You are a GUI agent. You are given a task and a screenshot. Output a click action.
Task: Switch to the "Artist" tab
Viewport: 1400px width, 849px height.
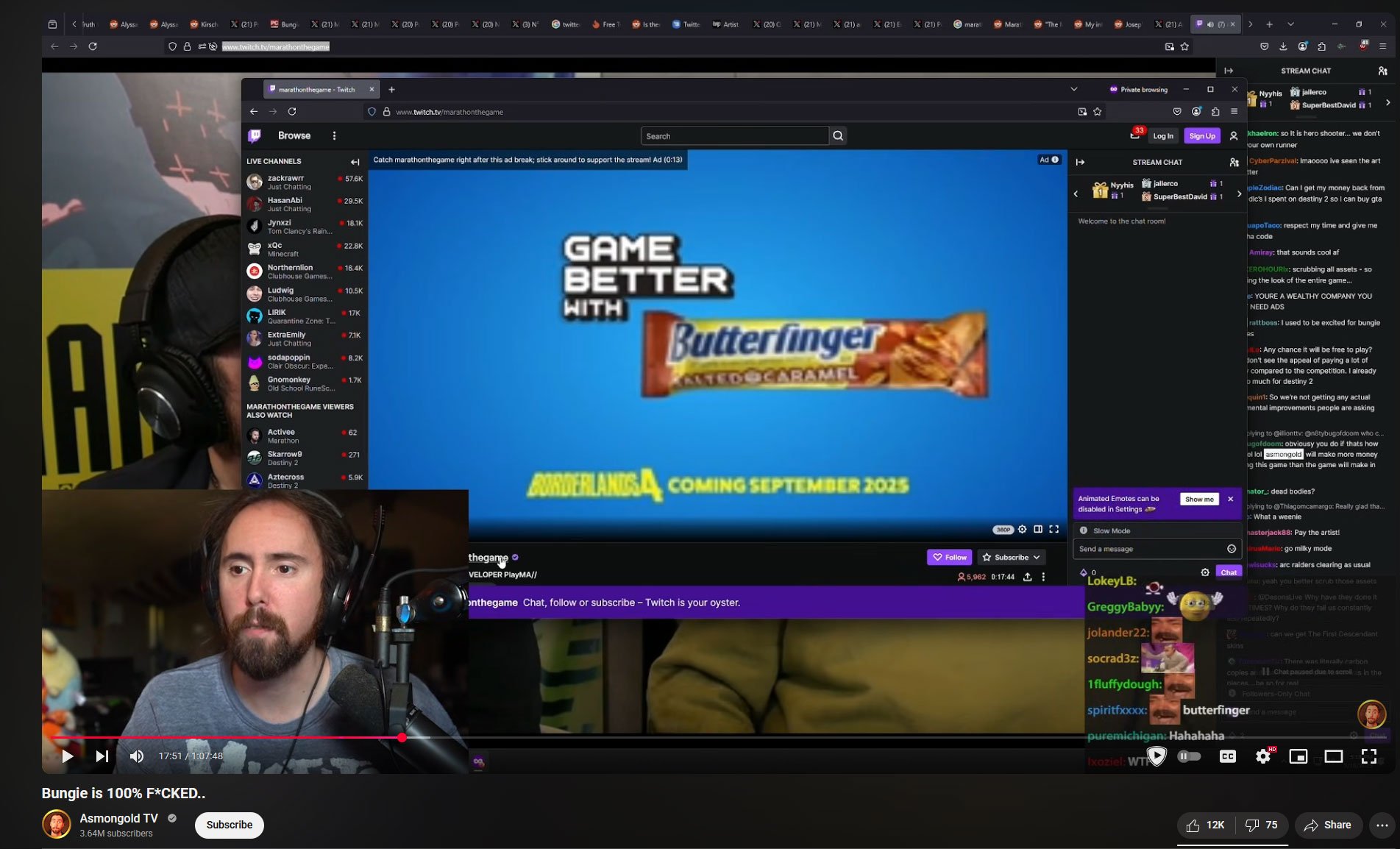(x=726, y=24)
